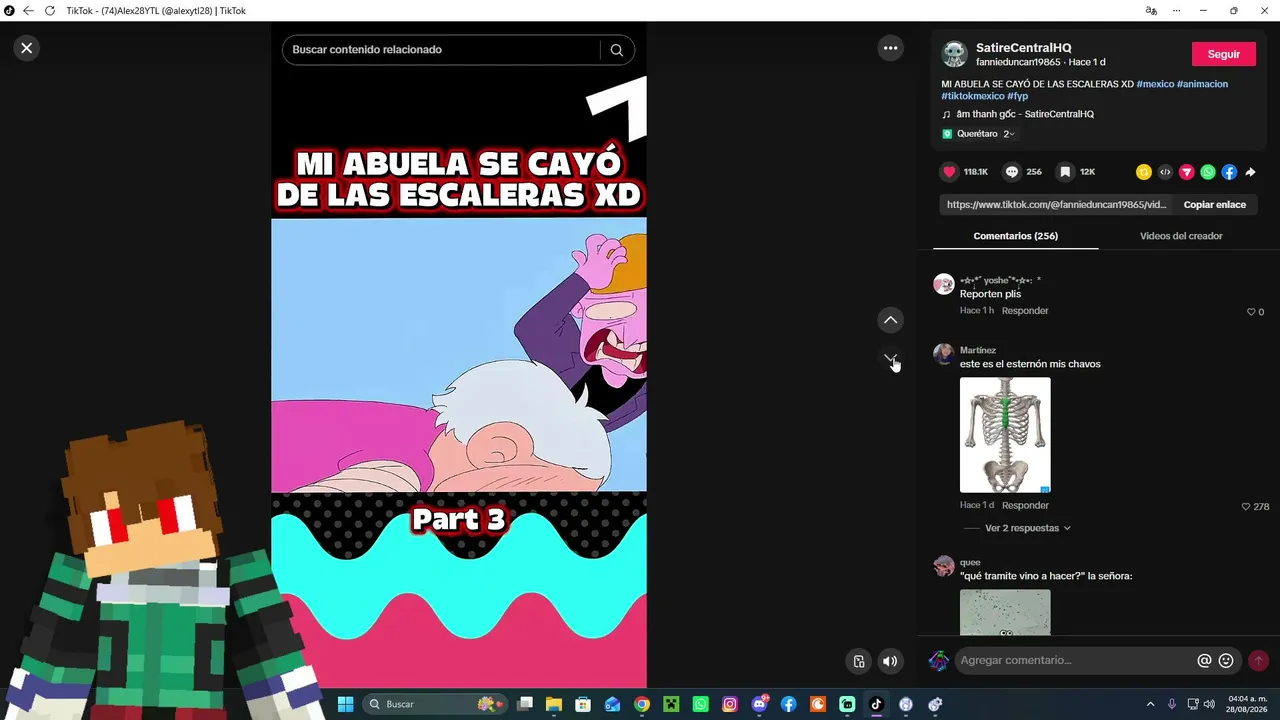
Task: Open the #fyp hashtag
Action: click(1018, 96)
